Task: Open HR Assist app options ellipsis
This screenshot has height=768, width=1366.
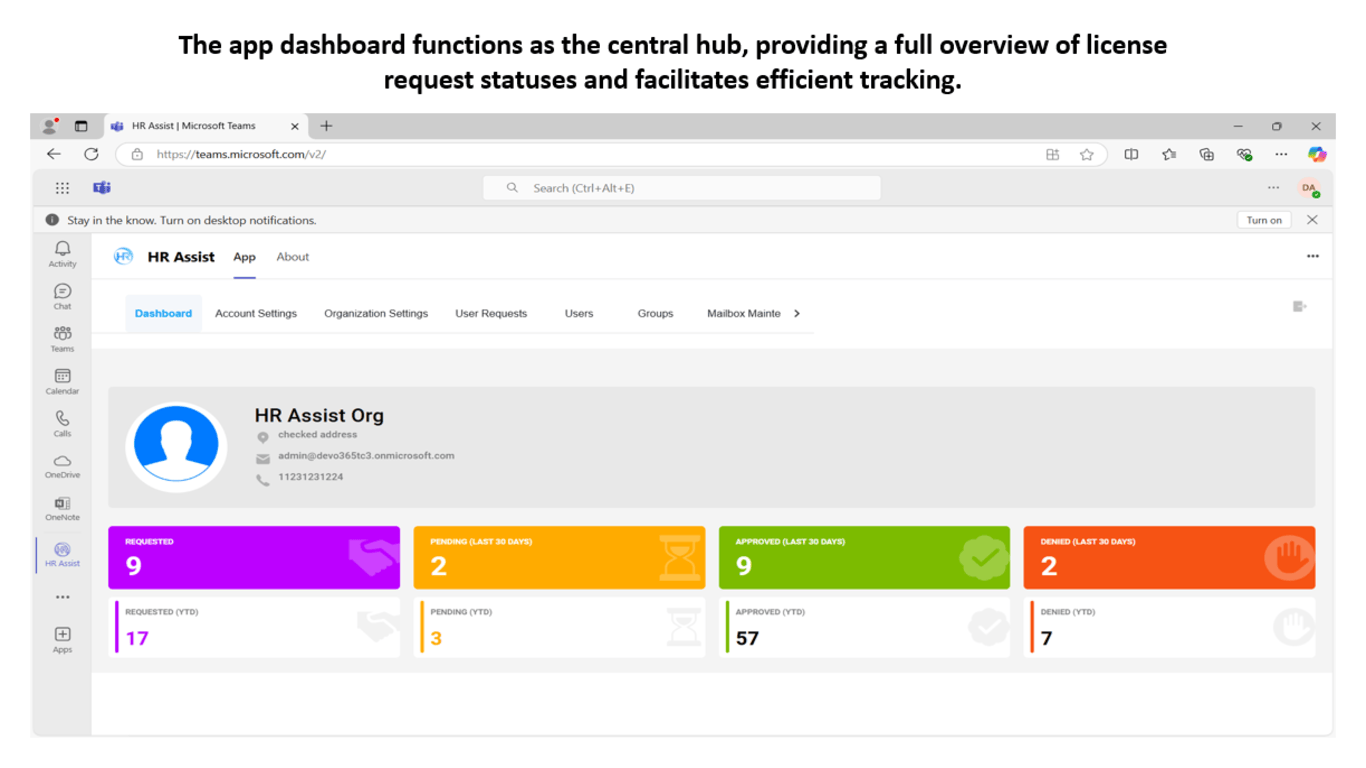Action: pyautogui.click(x=1312, y=257)
